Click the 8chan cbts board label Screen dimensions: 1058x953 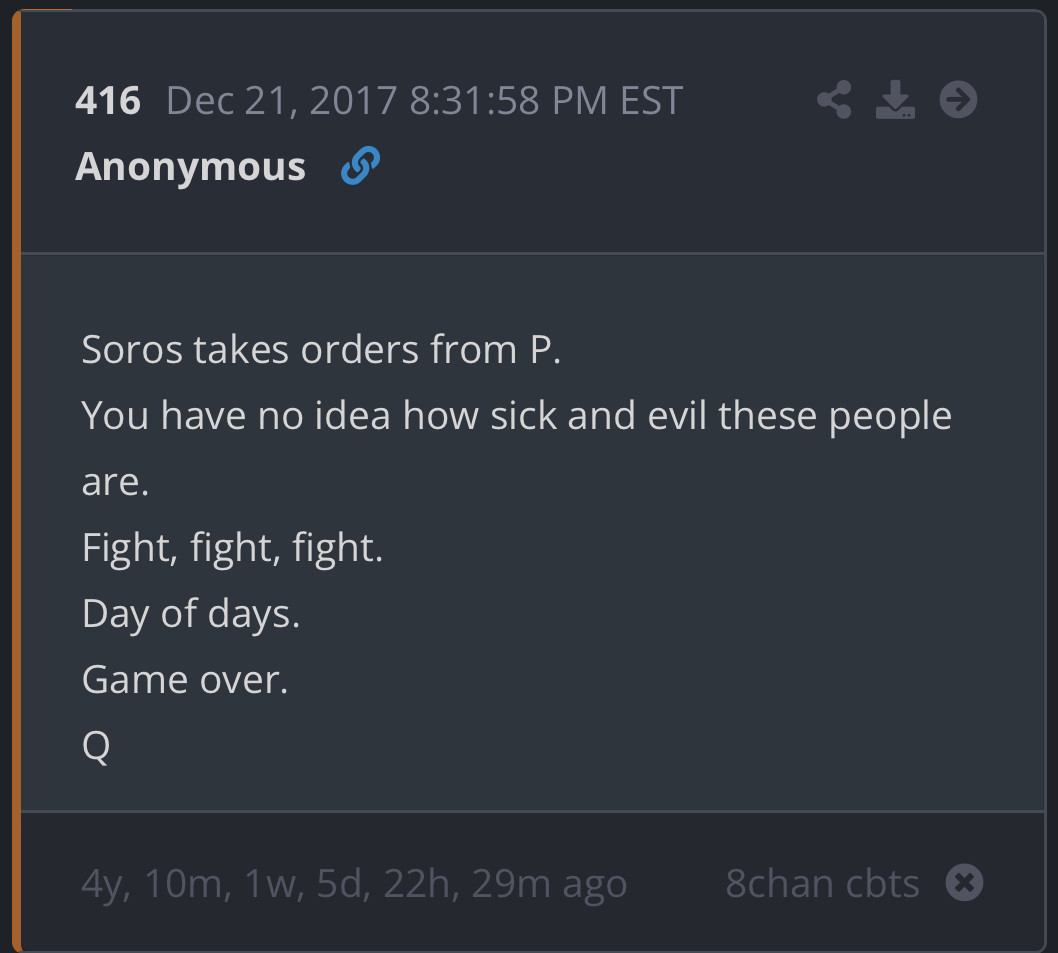[822, 883]
